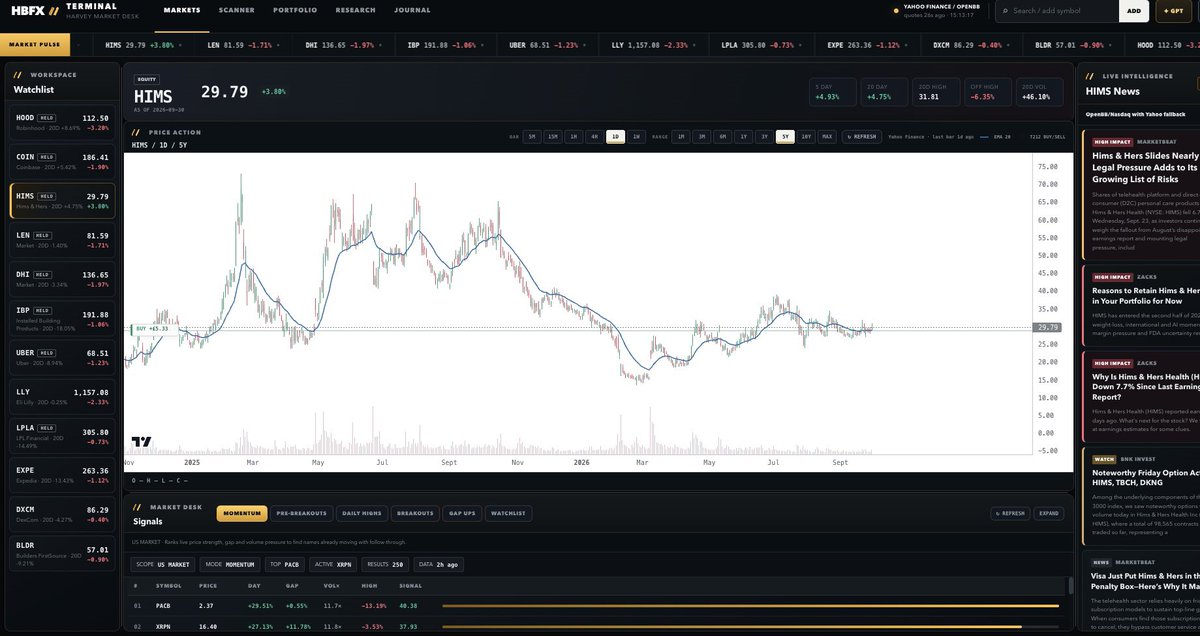
Task: Click the TradingView logo on the chart
Action: click(x=141, y=441)
